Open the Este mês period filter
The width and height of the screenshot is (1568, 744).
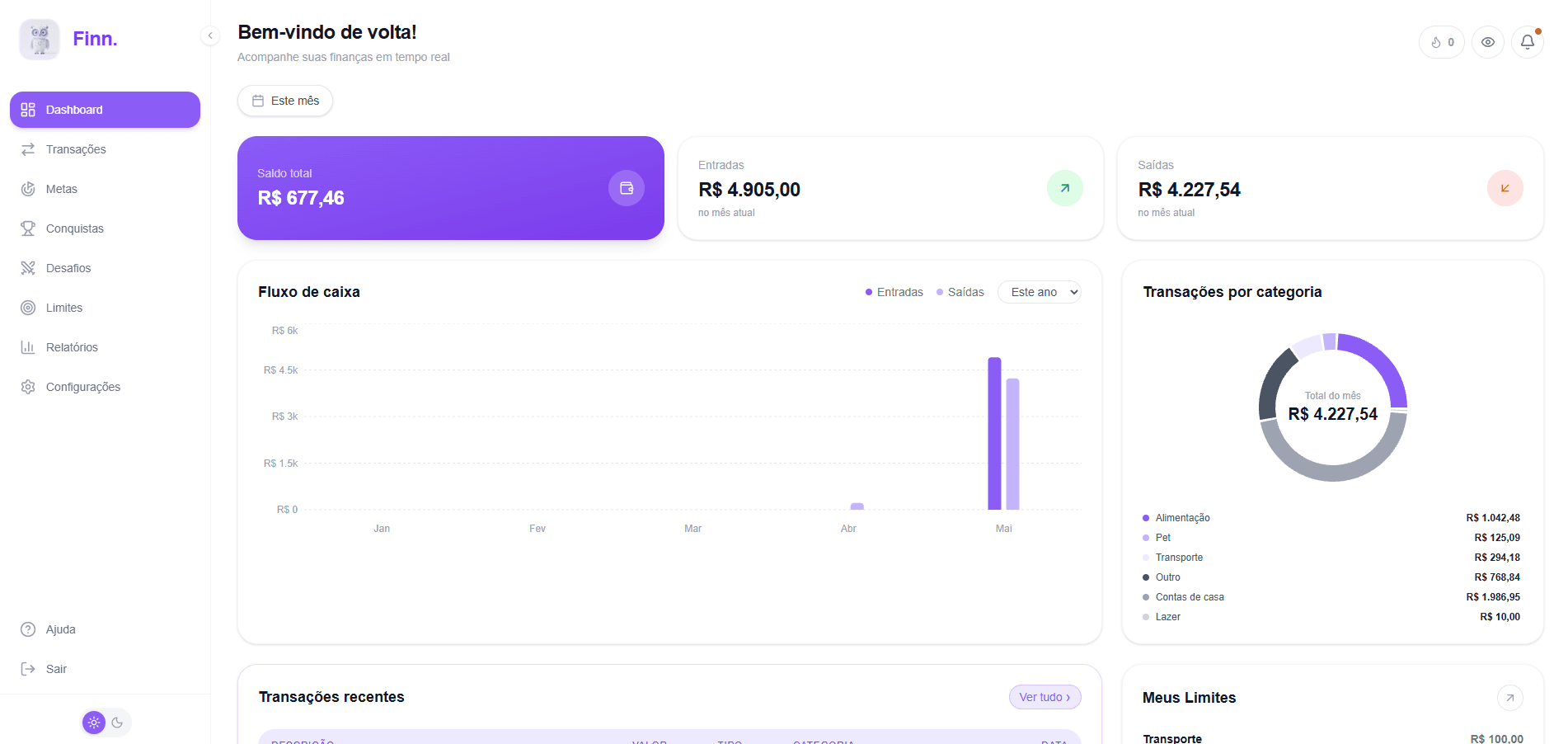tap(285, 101)
